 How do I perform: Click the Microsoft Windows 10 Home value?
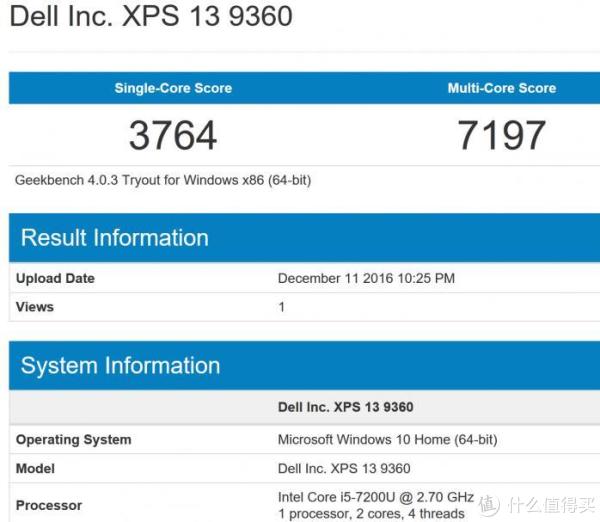387,439
